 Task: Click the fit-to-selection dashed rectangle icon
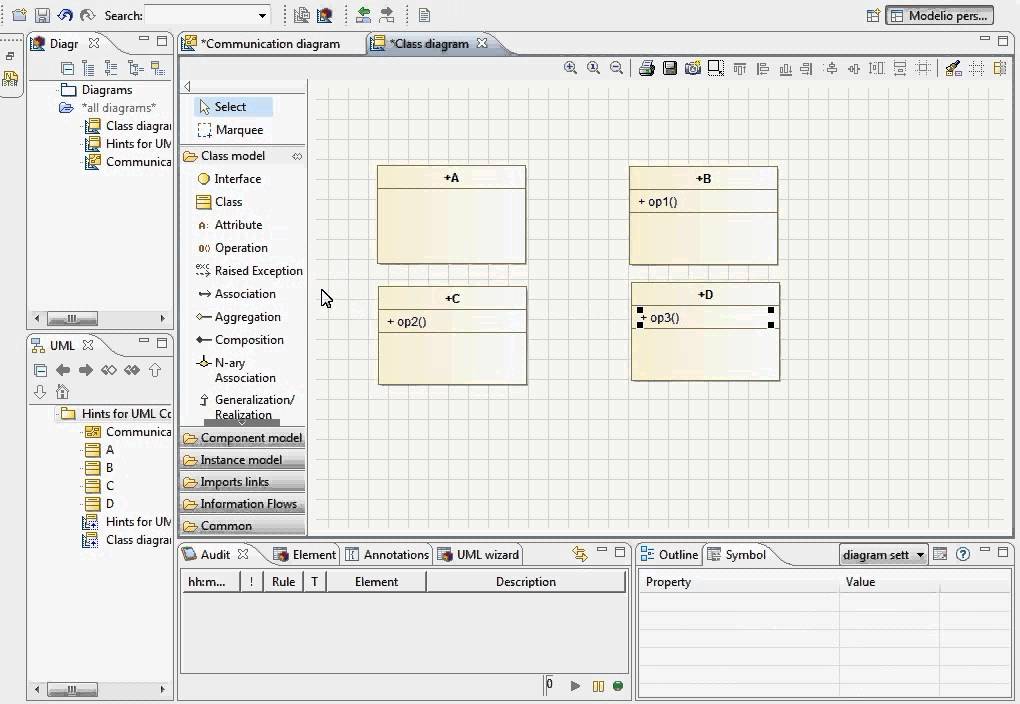(x=716, y=68)
